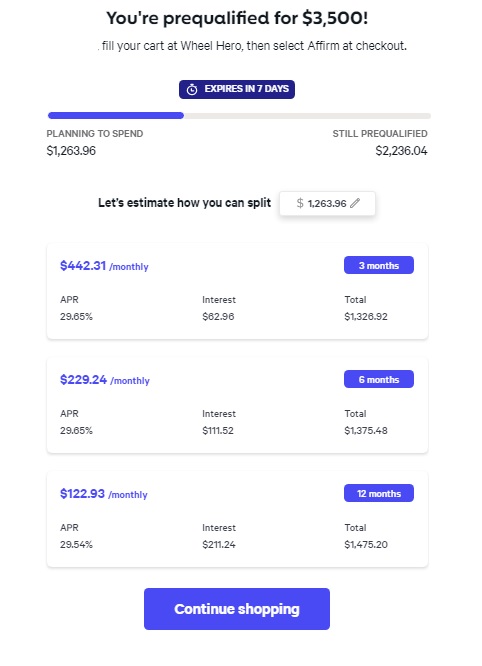
Task: Click the Continue shopping button
Action: coord(237,609)
